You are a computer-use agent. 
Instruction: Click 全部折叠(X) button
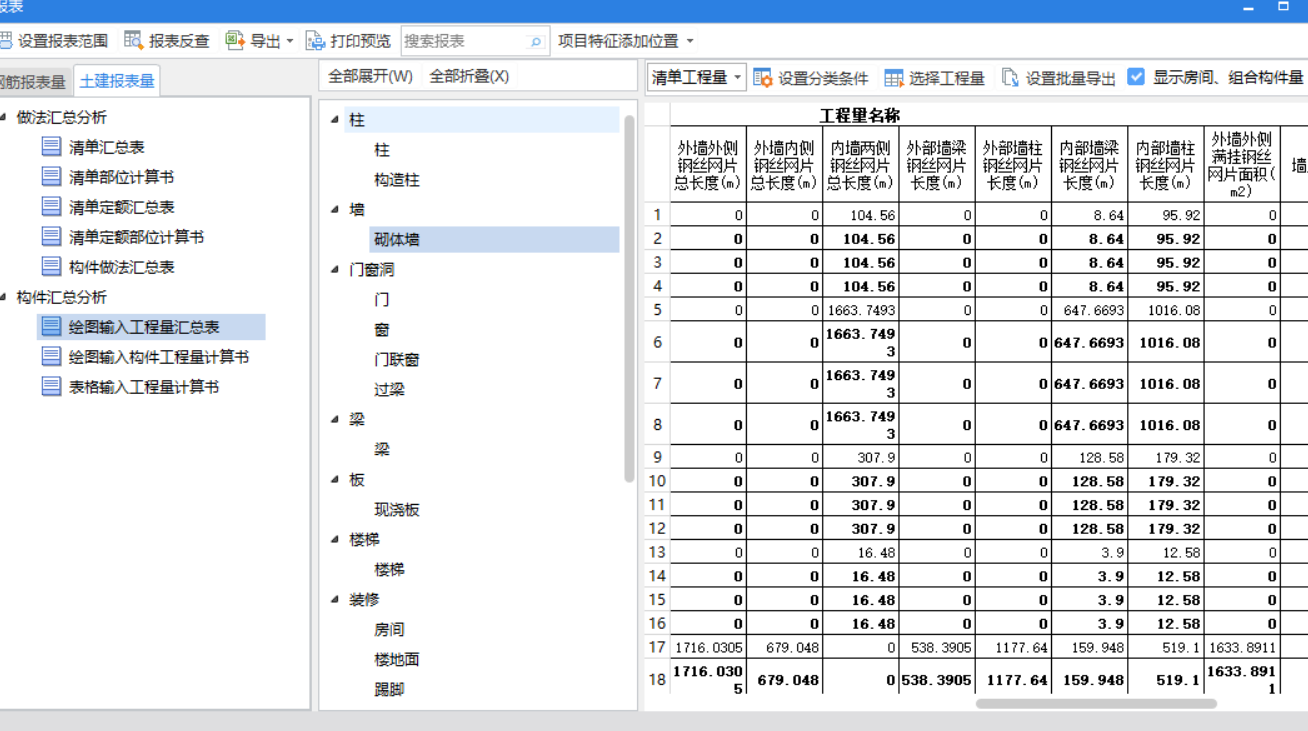[x=469, y=77]
